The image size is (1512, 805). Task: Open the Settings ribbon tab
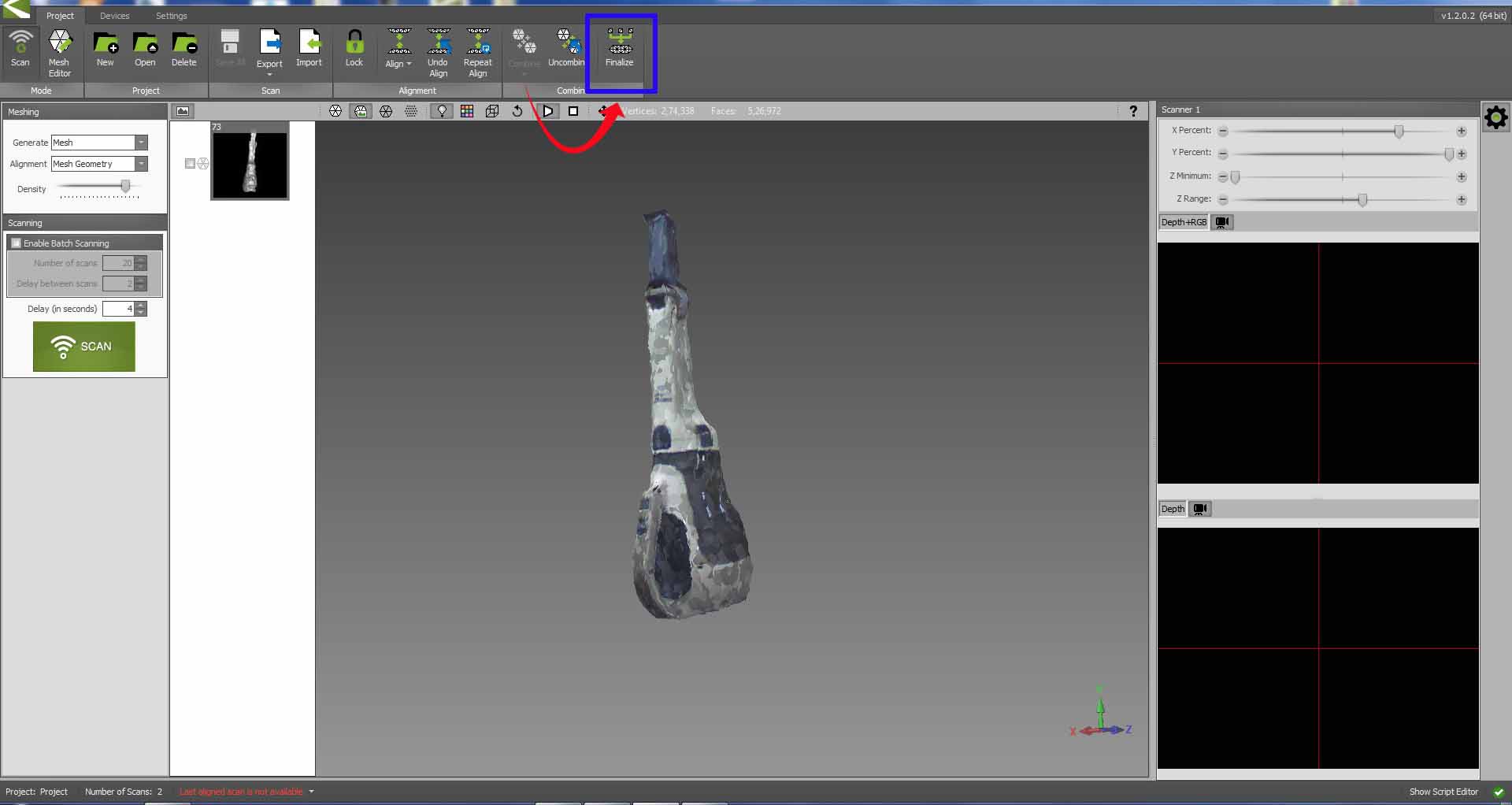point(172,16)
